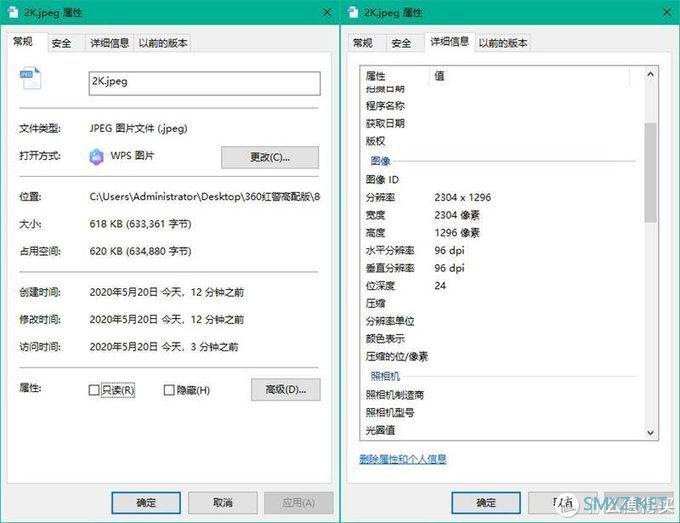Click the 程序名称 property row
Viewport: 680px width, 523px height.
[x=502, y=106]
